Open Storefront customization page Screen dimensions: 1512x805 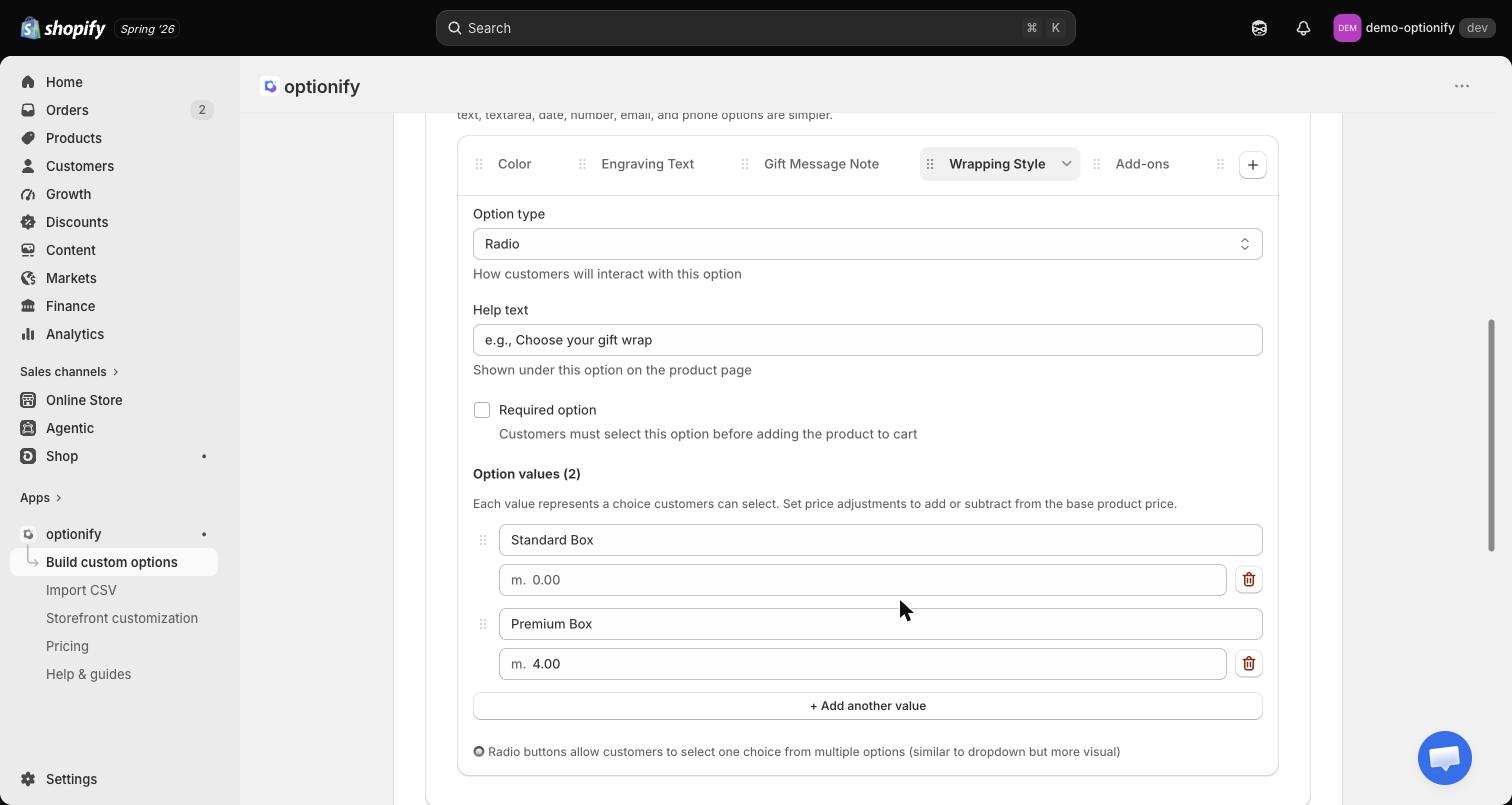tap(122, 618)
